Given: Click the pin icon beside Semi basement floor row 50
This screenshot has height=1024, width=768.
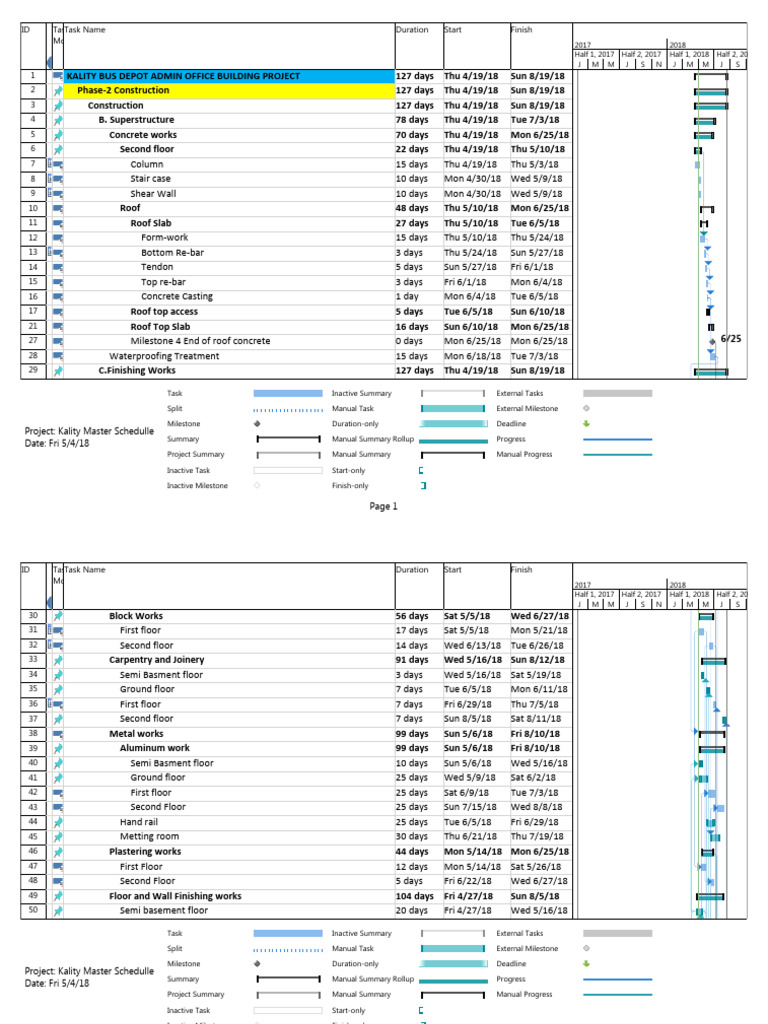Looking at the screenshot, I should pyautogui.click(x=58, y=910).
